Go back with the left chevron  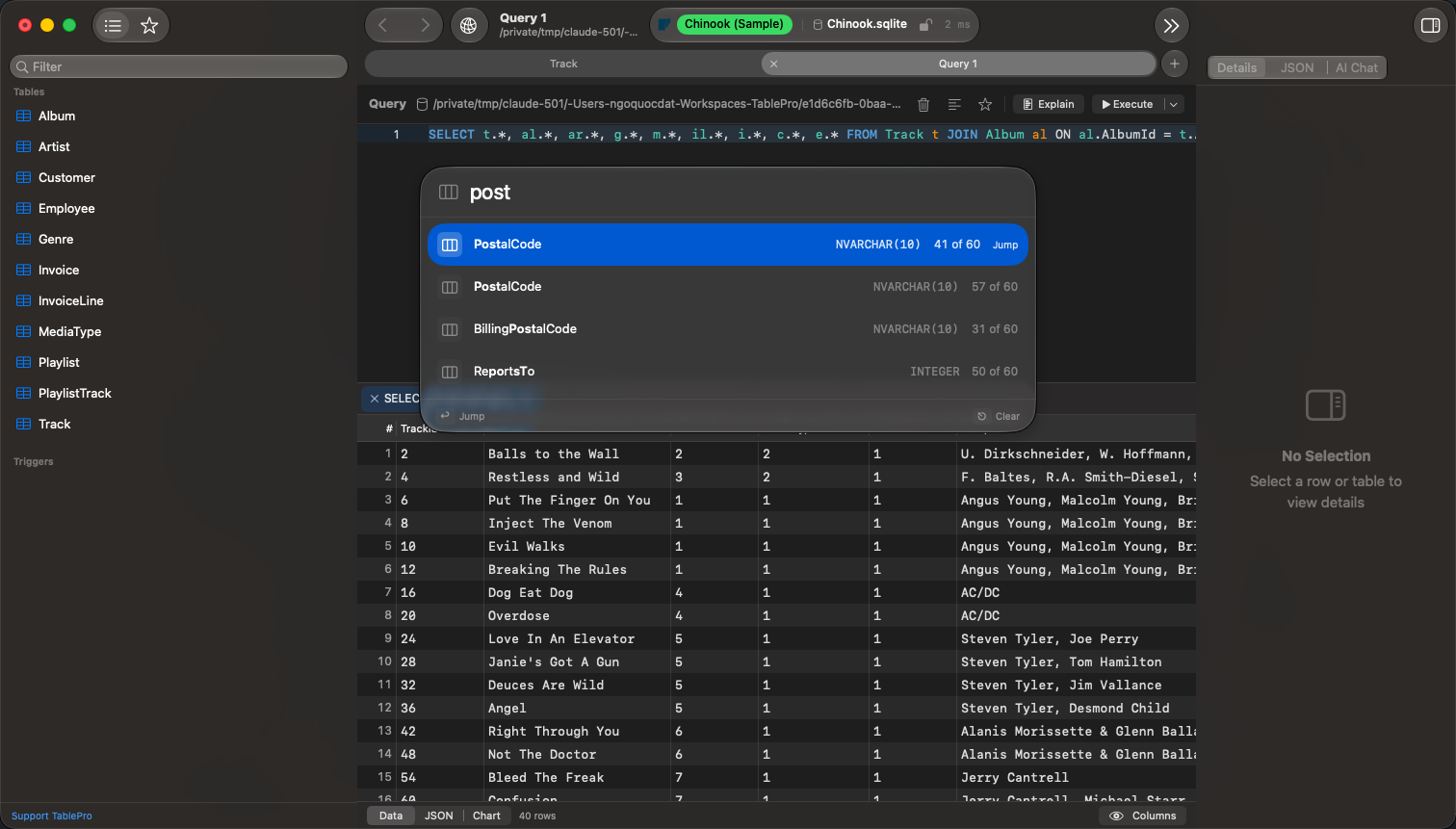[x=383, y=26]
